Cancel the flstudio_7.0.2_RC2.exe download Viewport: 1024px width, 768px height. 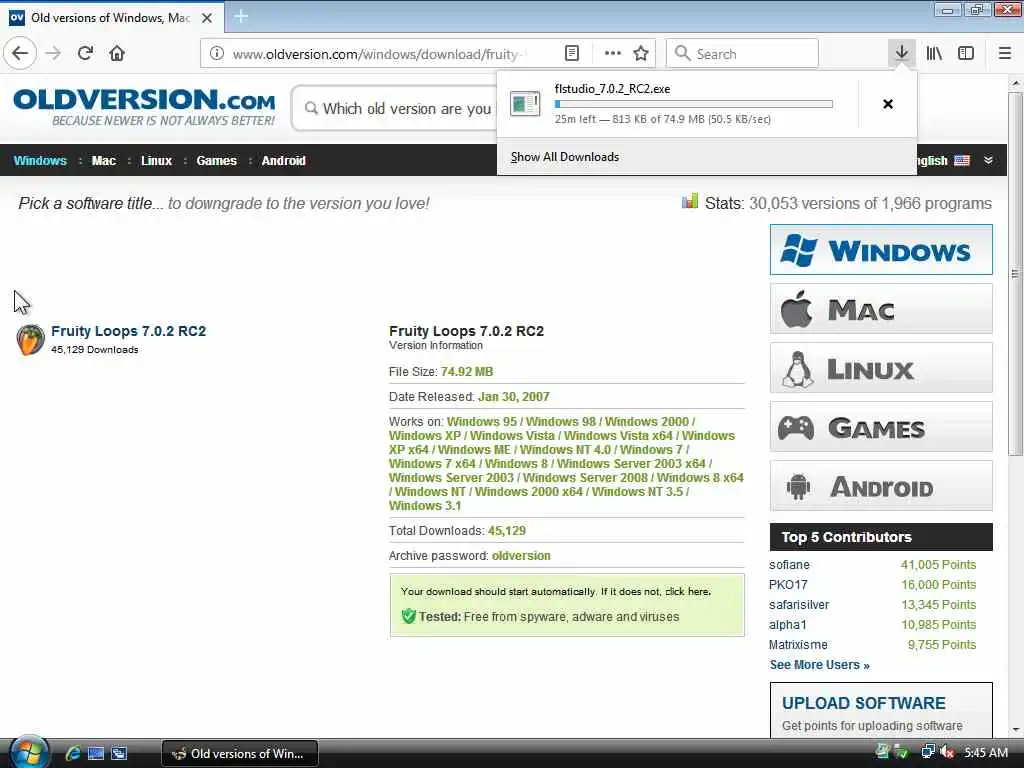point(888,104)
